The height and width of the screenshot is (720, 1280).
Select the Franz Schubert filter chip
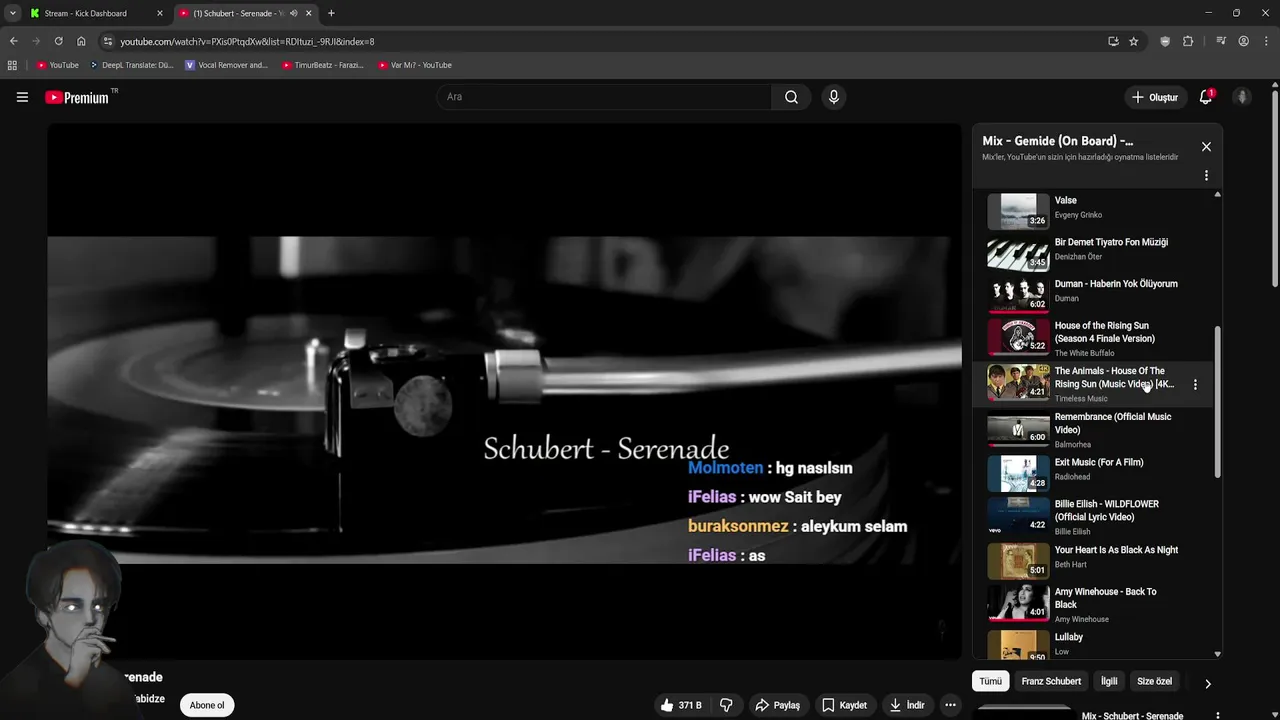(x=1051, y=681)
